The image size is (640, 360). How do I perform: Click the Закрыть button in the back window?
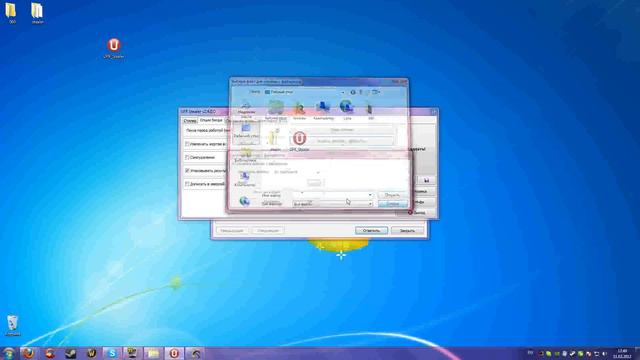click(407, 231)
